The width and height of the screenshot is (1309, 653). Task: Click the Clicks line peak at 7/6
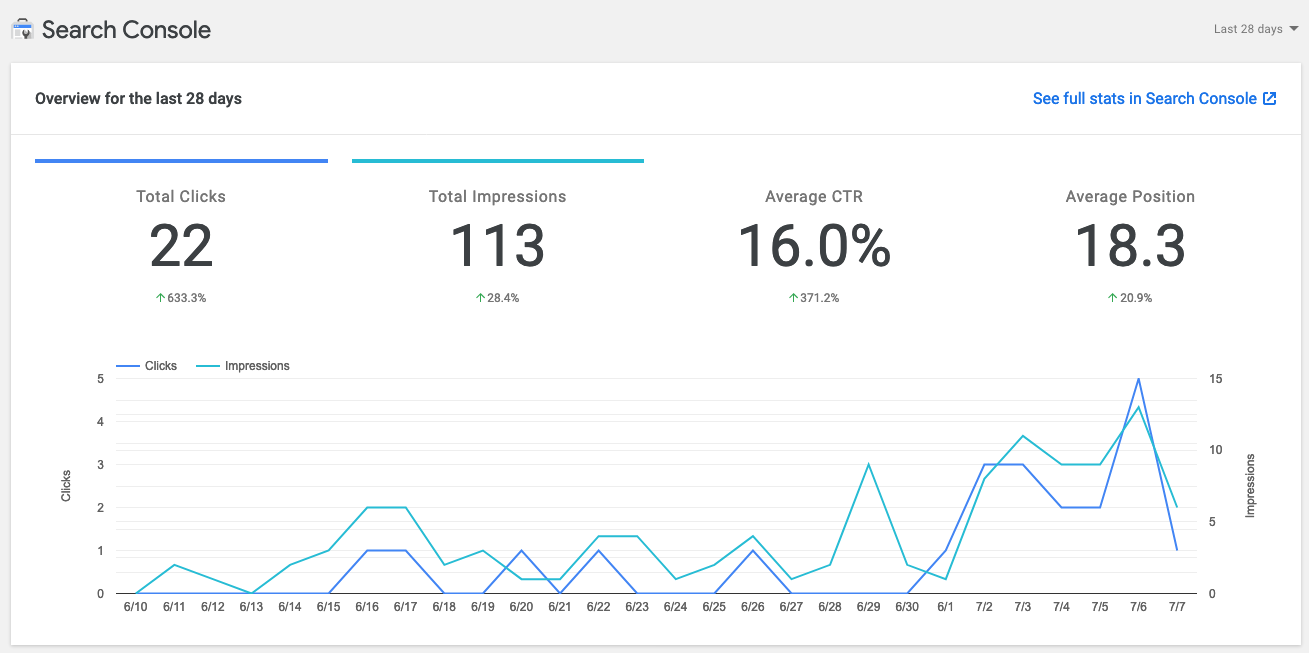pos(1138,379)
